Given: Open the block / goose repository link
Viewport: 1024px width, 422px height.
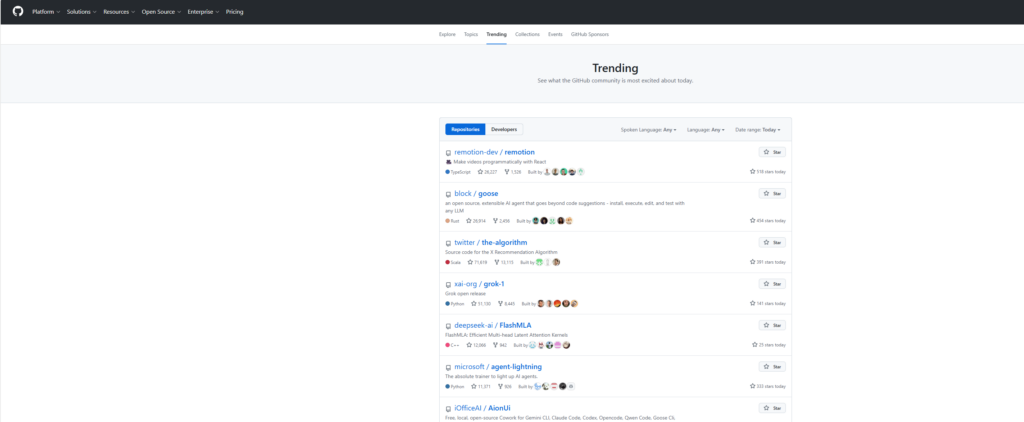Looking at the screenshot, I should coord(476,193).
